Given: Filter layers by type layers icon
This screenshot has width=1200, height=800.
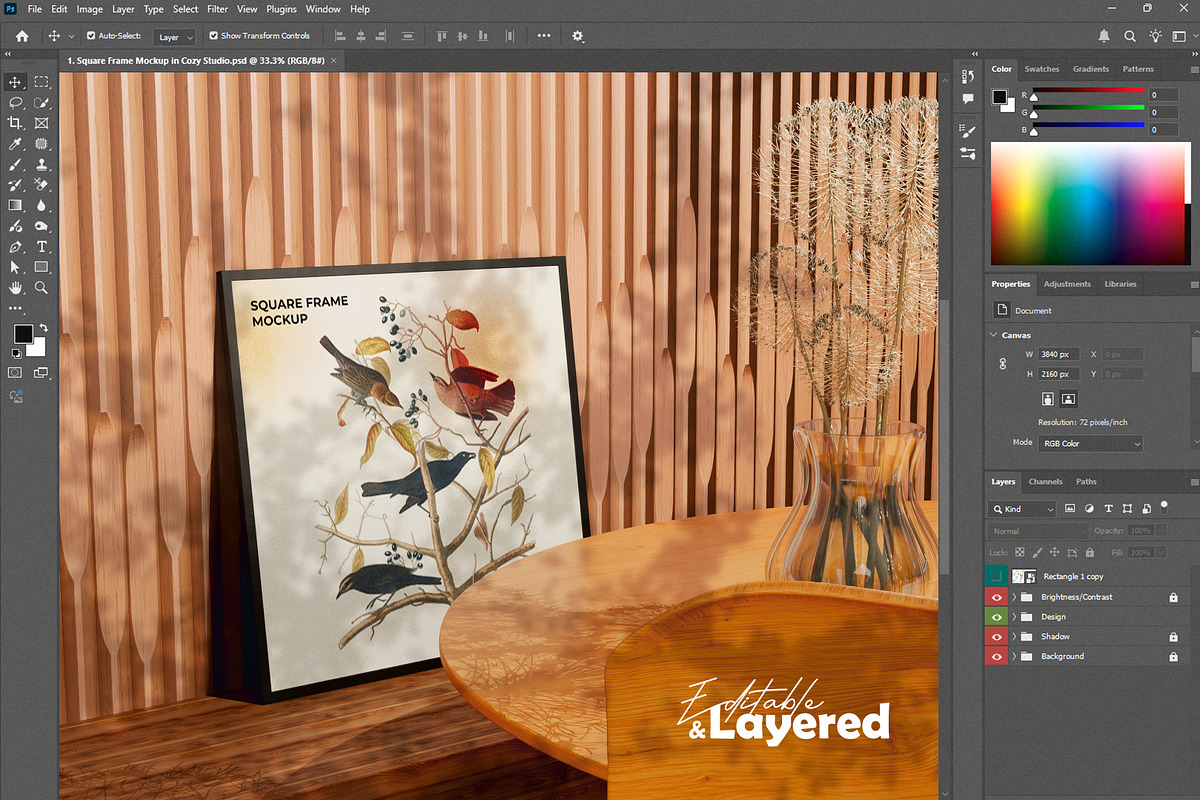Looking at the screenshot, I should [1109, 509].
